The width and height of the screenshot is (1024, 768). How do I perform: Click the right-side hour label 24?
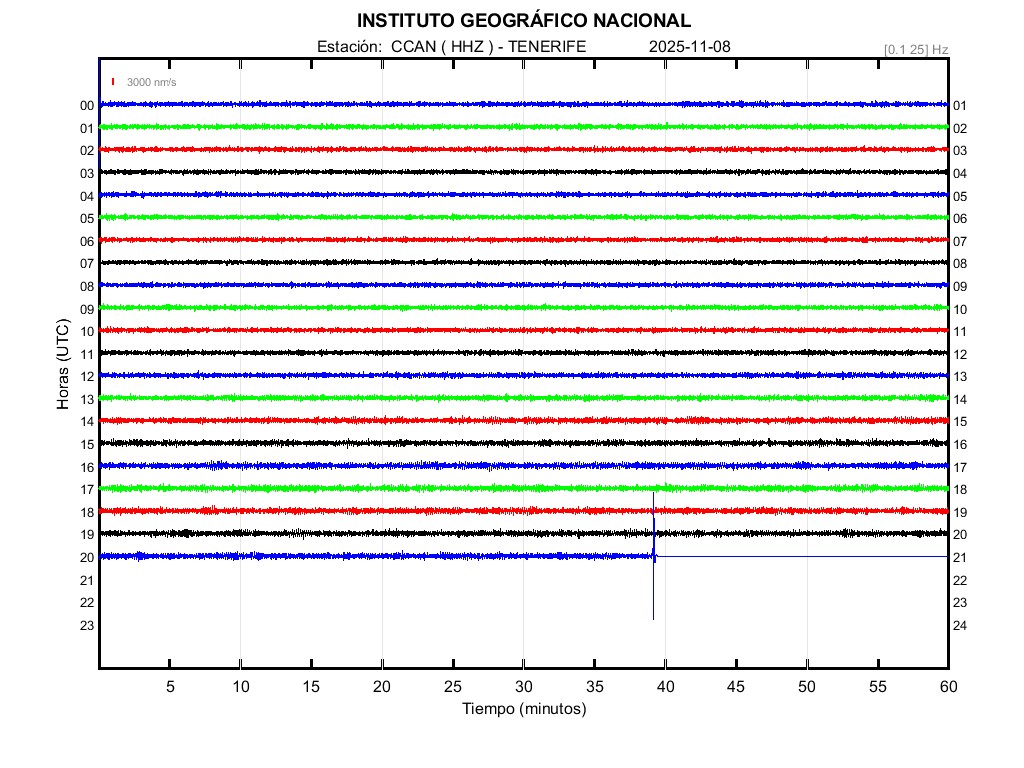[x=960, y=626]
